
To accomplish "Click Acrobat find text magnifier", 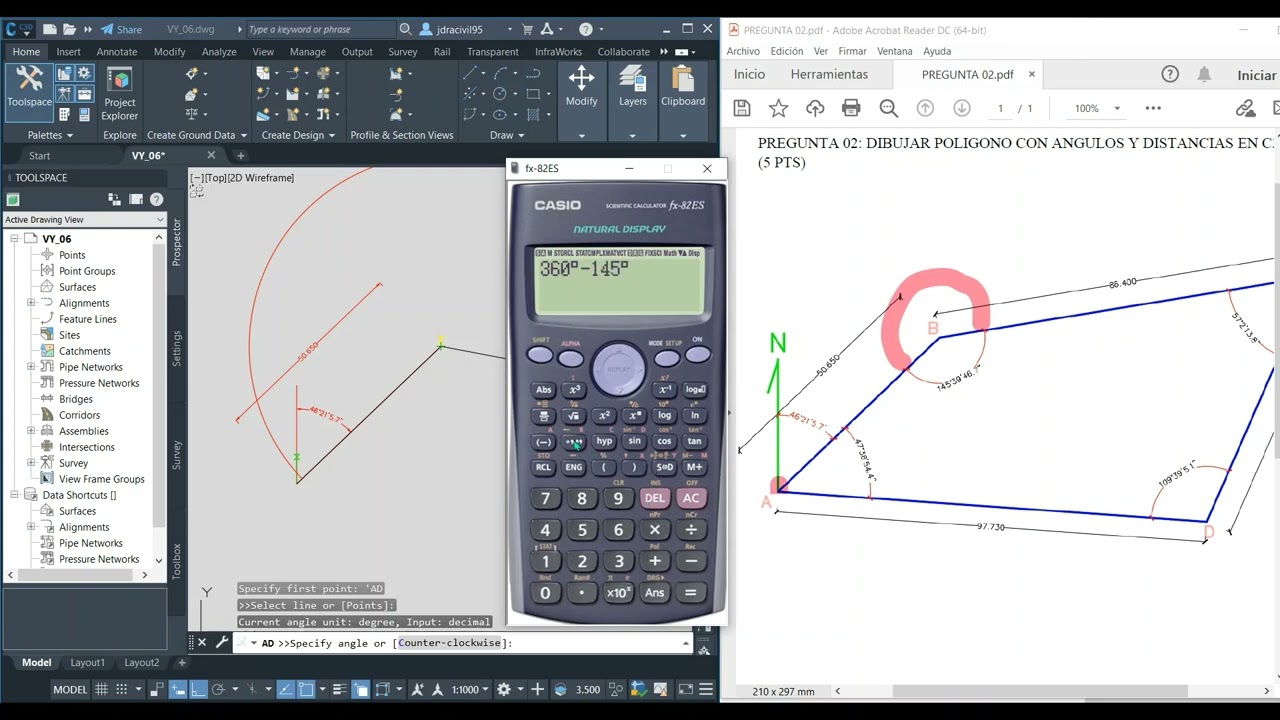I will click(888, 108).
